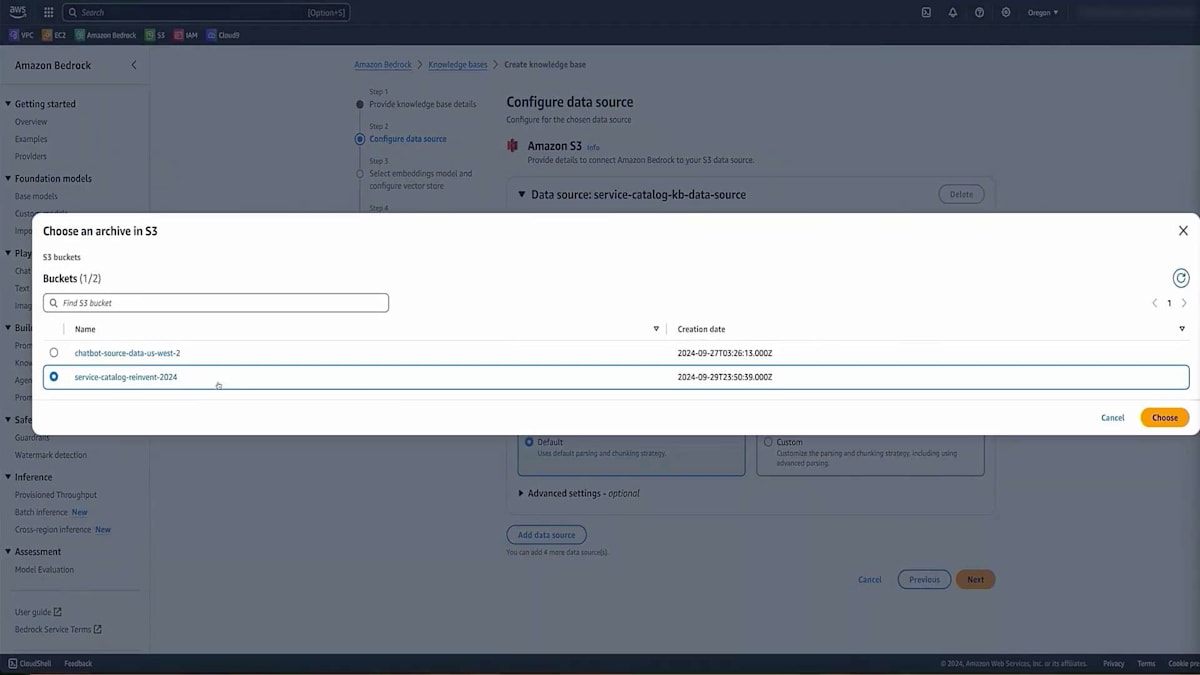Open the notifications bell

952,13
